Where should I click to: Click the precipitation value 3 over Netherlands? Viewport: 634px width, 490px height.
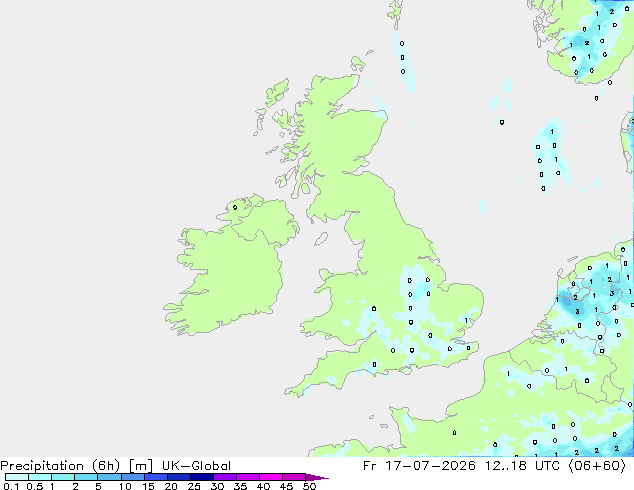(577, 311)
